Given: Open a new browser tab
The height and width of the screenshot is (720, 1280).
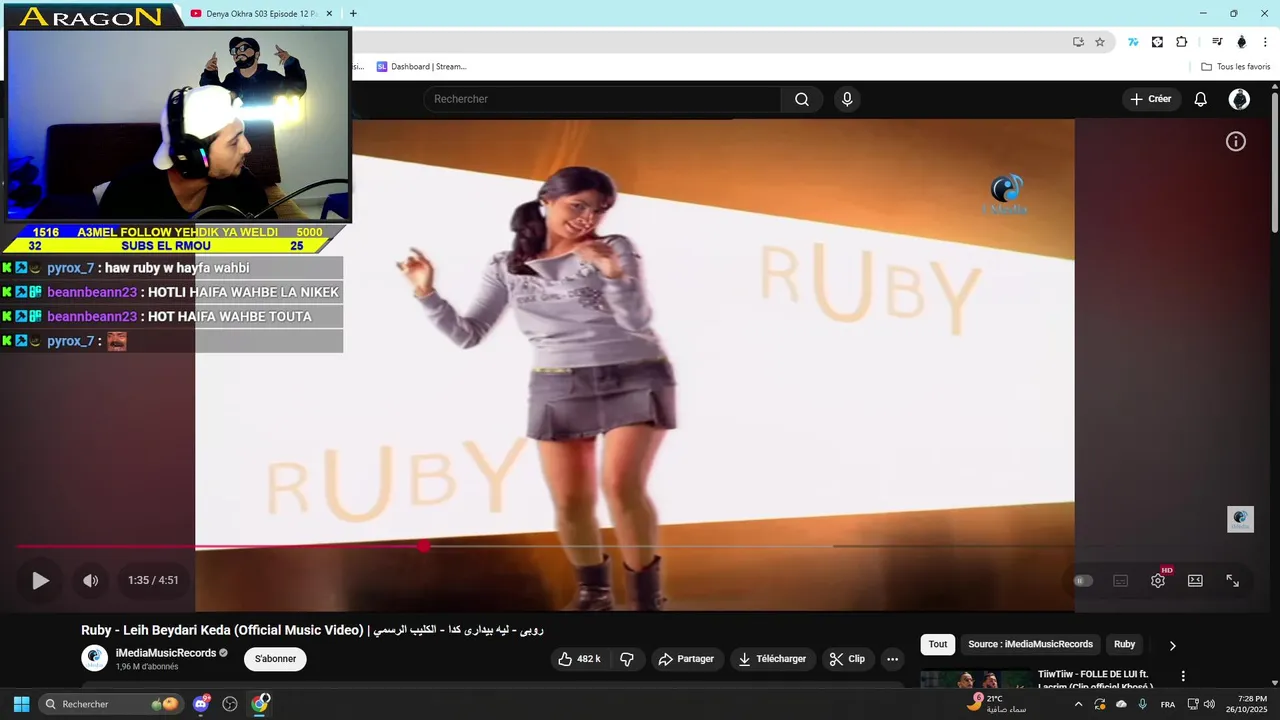Looking at the screenshot, I should 353,14.
